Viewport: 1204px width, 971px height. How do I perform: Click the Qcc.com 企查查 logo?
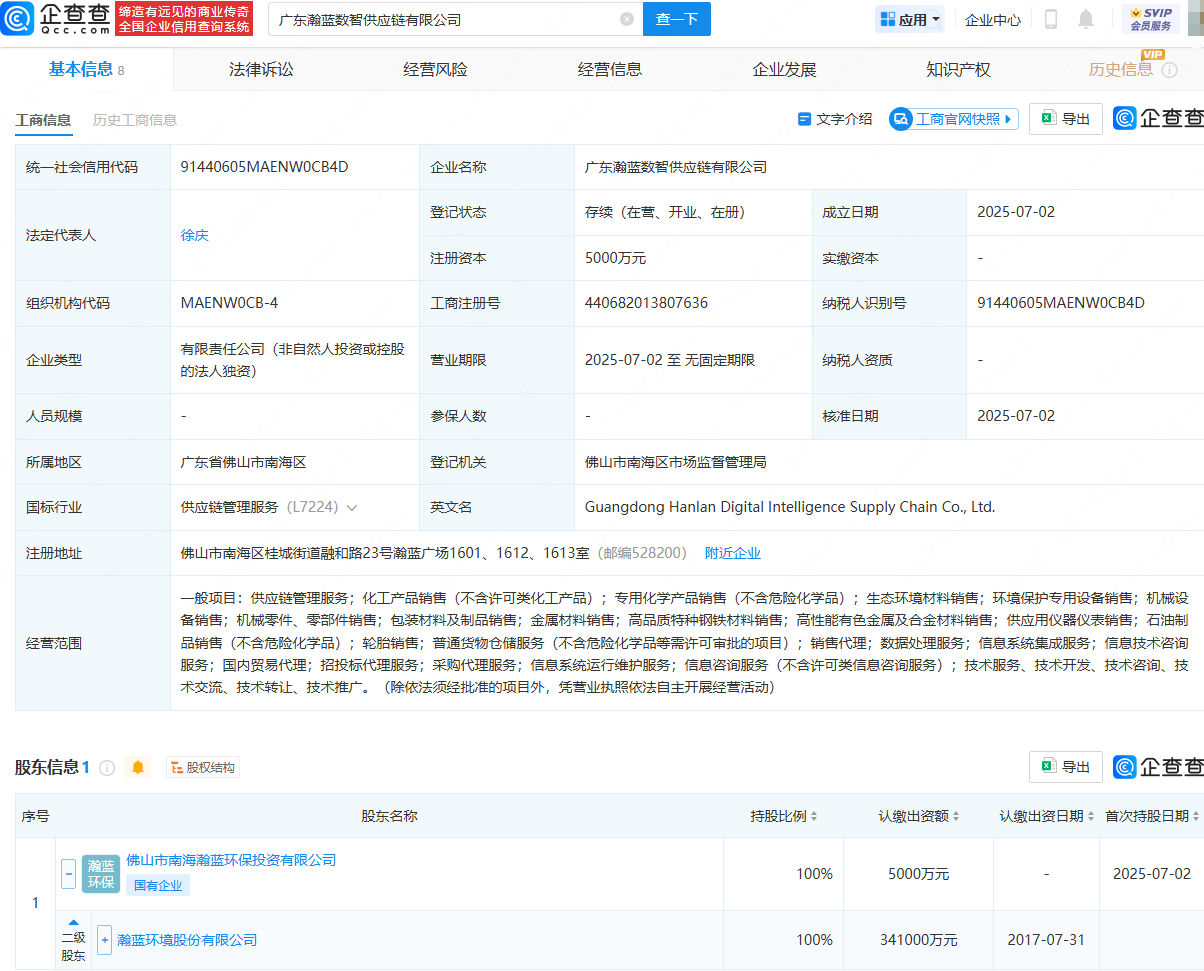[x=57, y=18]
